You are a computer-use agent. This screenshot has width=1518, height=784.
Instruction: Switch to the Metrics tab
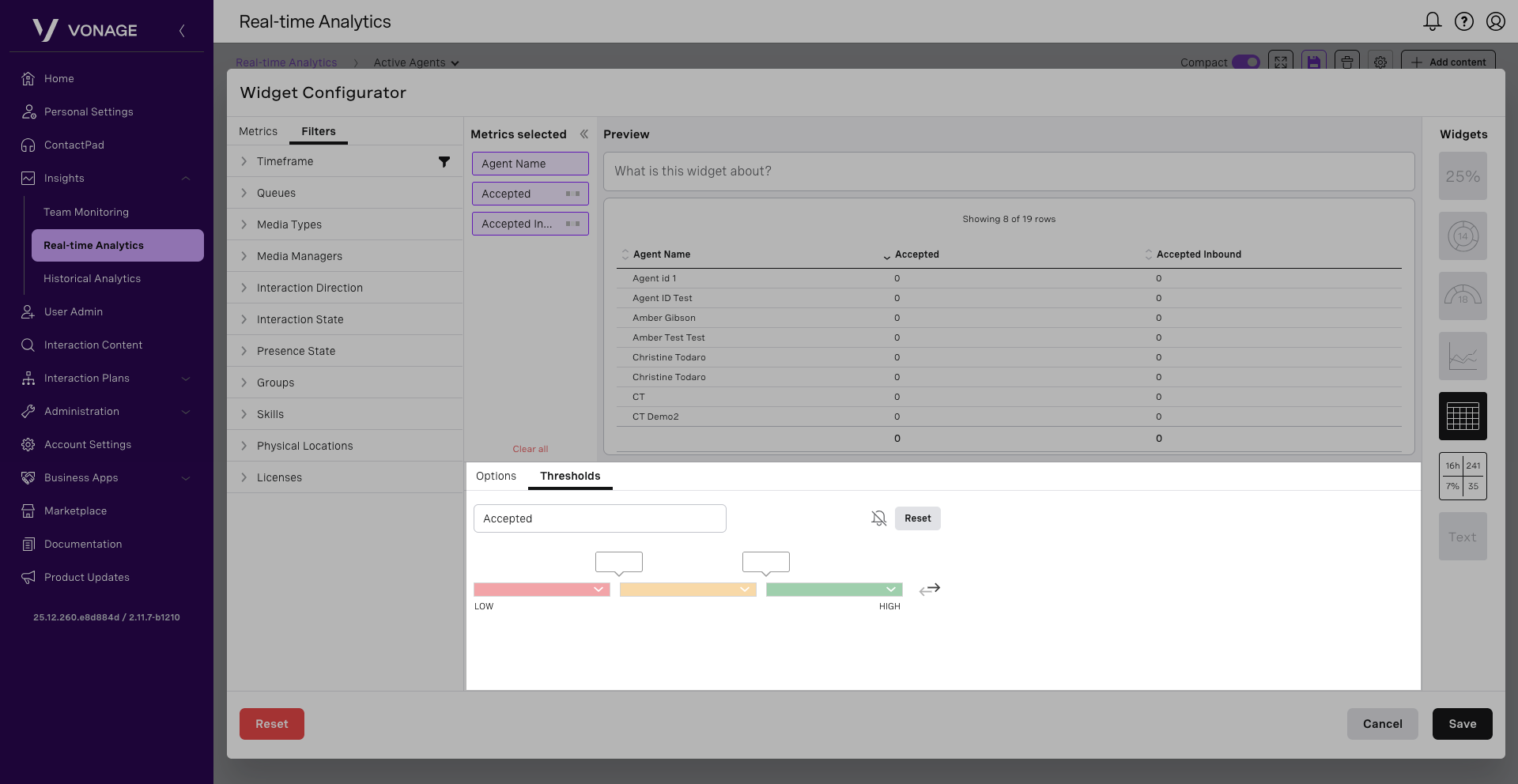258,131
